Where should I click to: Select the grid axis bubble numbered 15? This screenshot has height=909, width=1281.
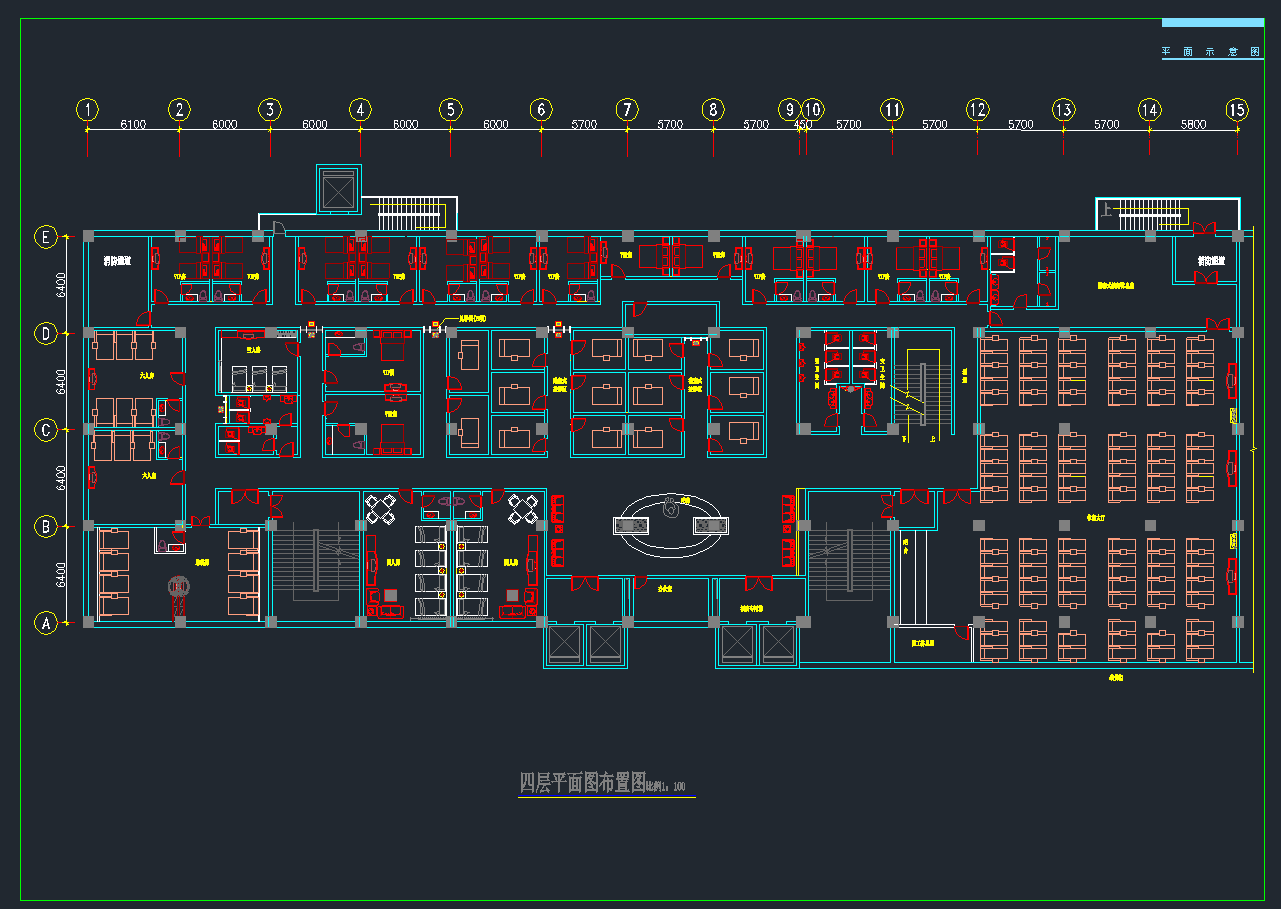tap(1237, 109)
